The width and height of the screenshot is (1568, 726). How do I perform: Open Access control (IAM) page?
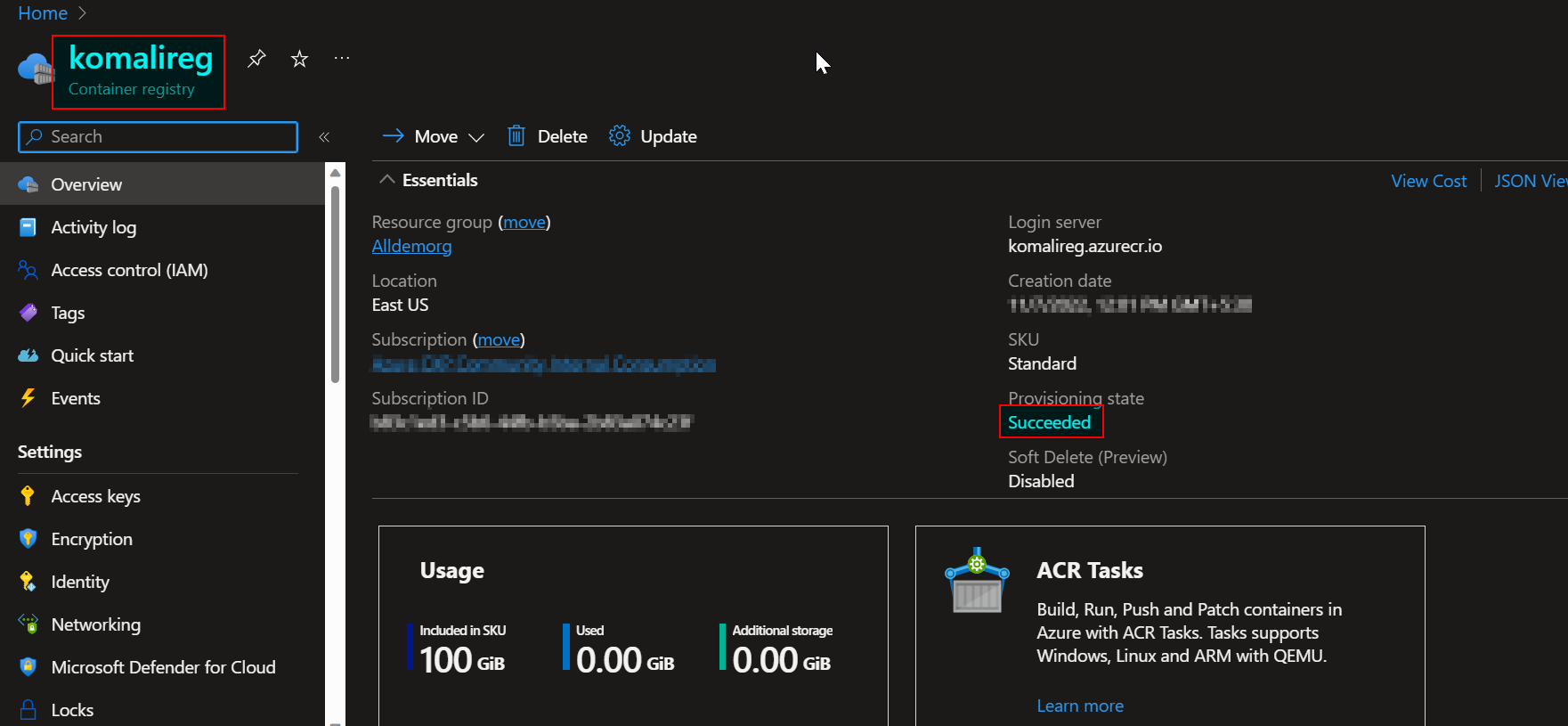click(129, 270)
